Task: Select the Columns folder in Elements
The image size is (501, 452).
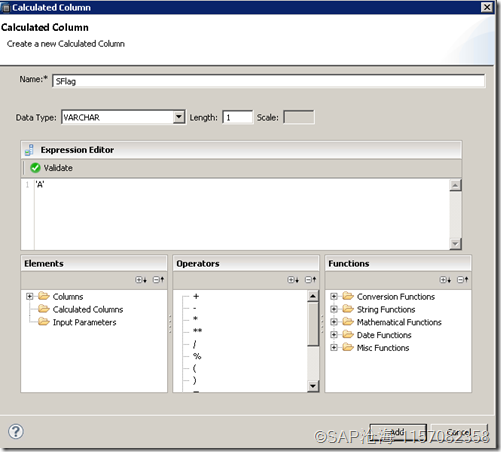Action: point(68,297)
